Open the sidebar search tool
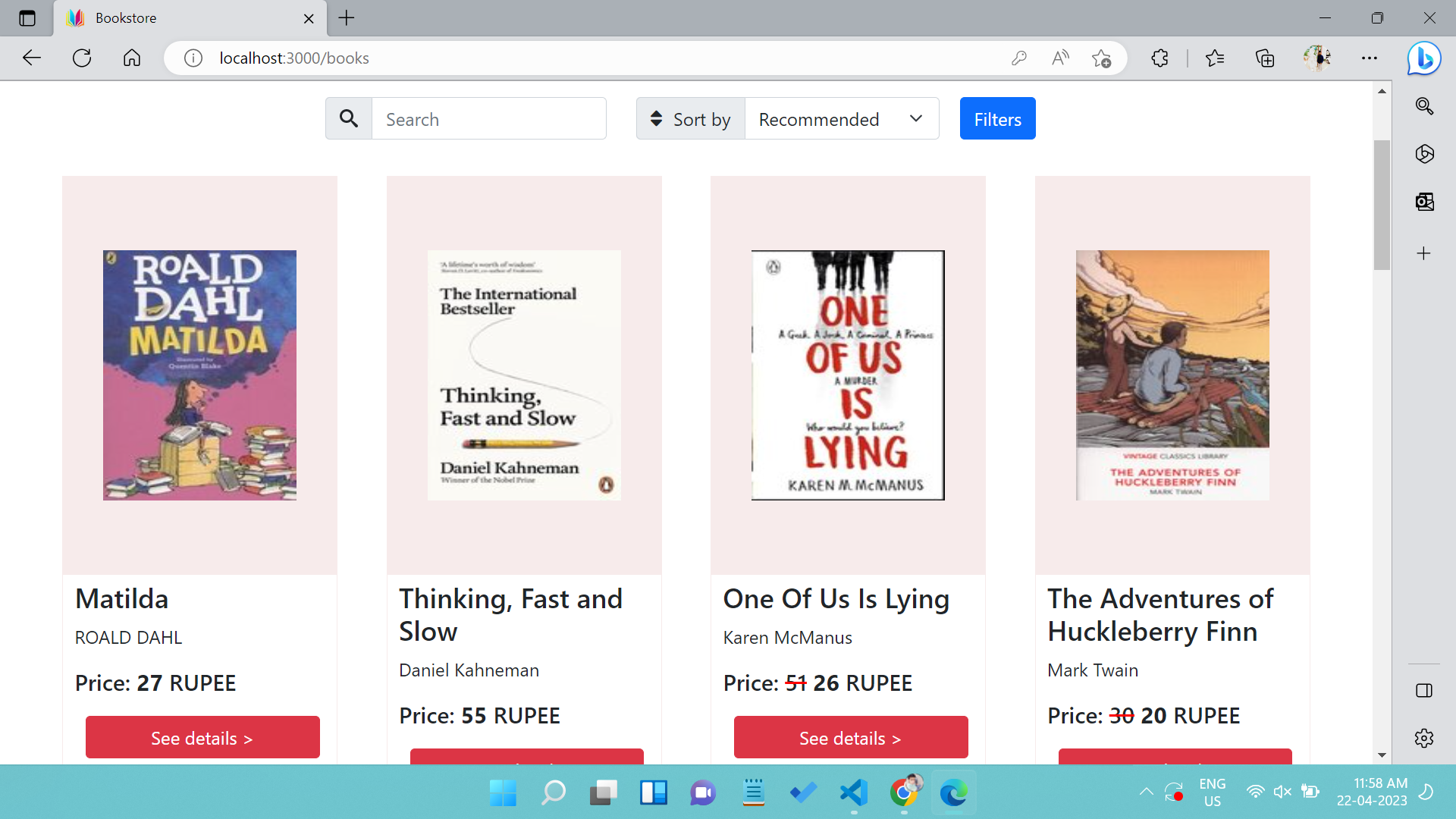 coord(1424,106)
